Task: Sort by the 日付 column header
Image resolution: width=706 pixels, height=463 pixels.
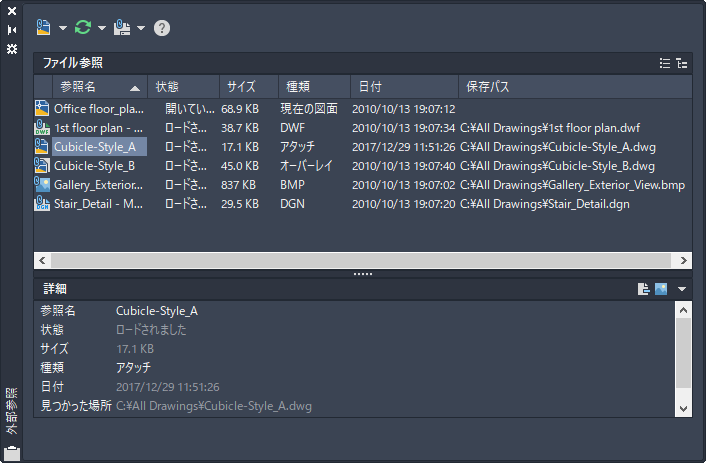Action: pos(404,86)
